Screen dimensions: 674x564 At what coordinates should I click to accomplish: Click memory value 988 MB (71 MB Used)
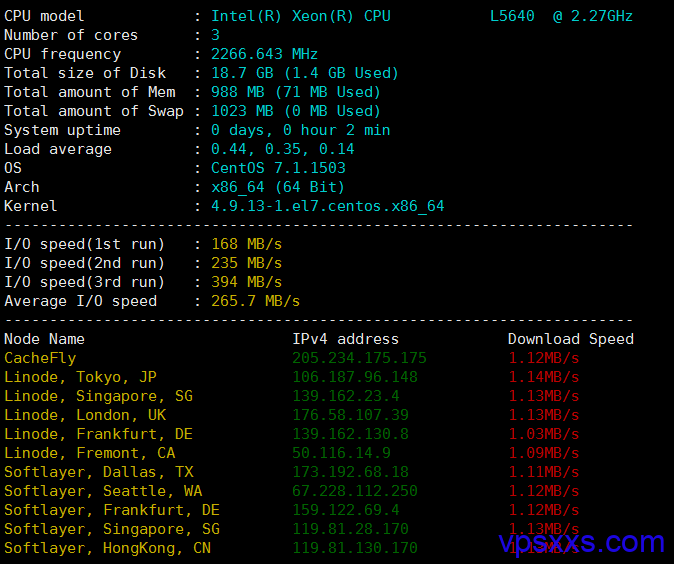coord(296,92)
